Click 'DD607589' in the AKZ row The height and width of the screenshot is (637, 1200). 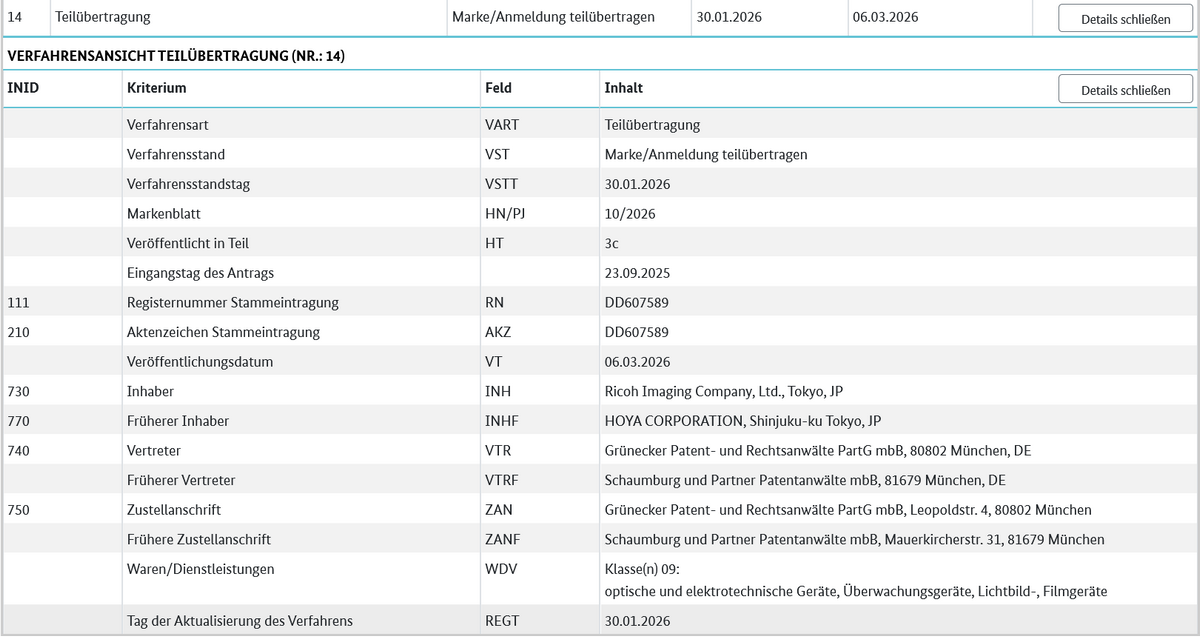click(637, 332)
